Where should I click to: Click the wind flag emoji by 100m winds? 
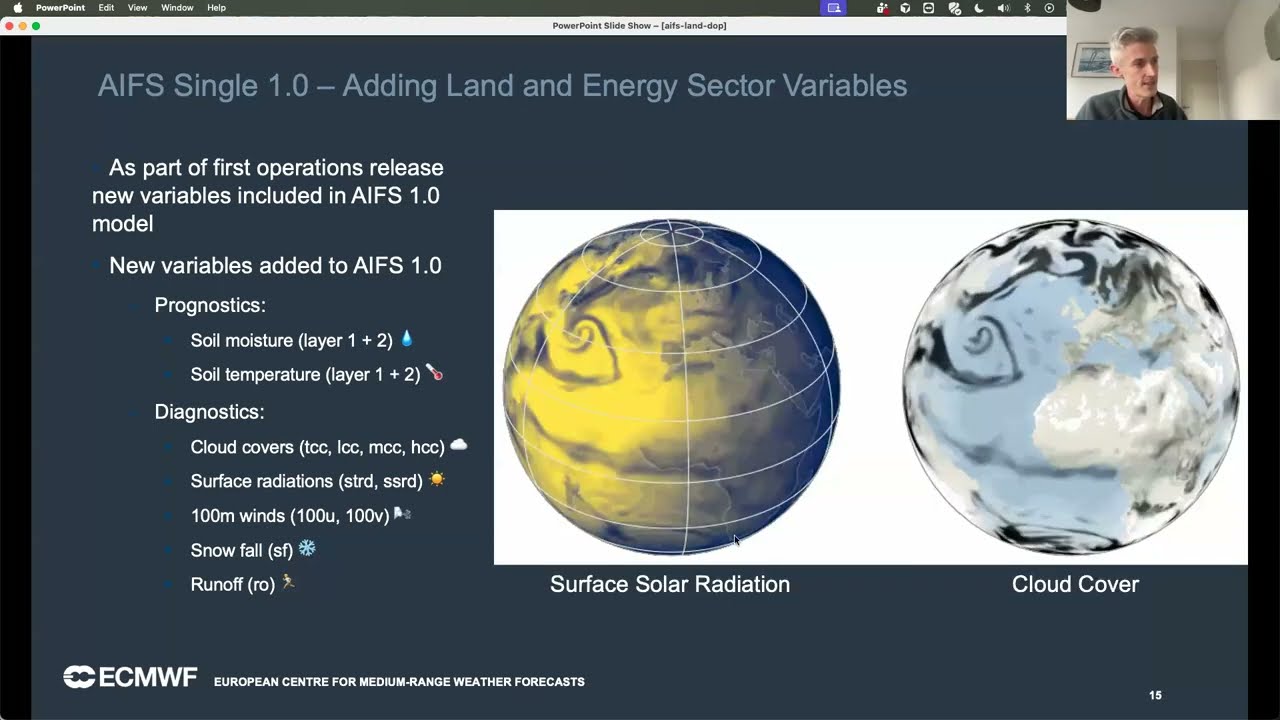coord(402,514)
